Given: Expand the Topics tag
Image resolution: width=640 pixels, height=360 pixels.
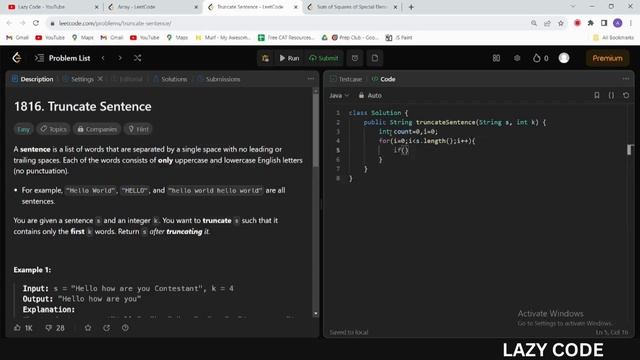Looking at the screenshot, I should 53,129.
